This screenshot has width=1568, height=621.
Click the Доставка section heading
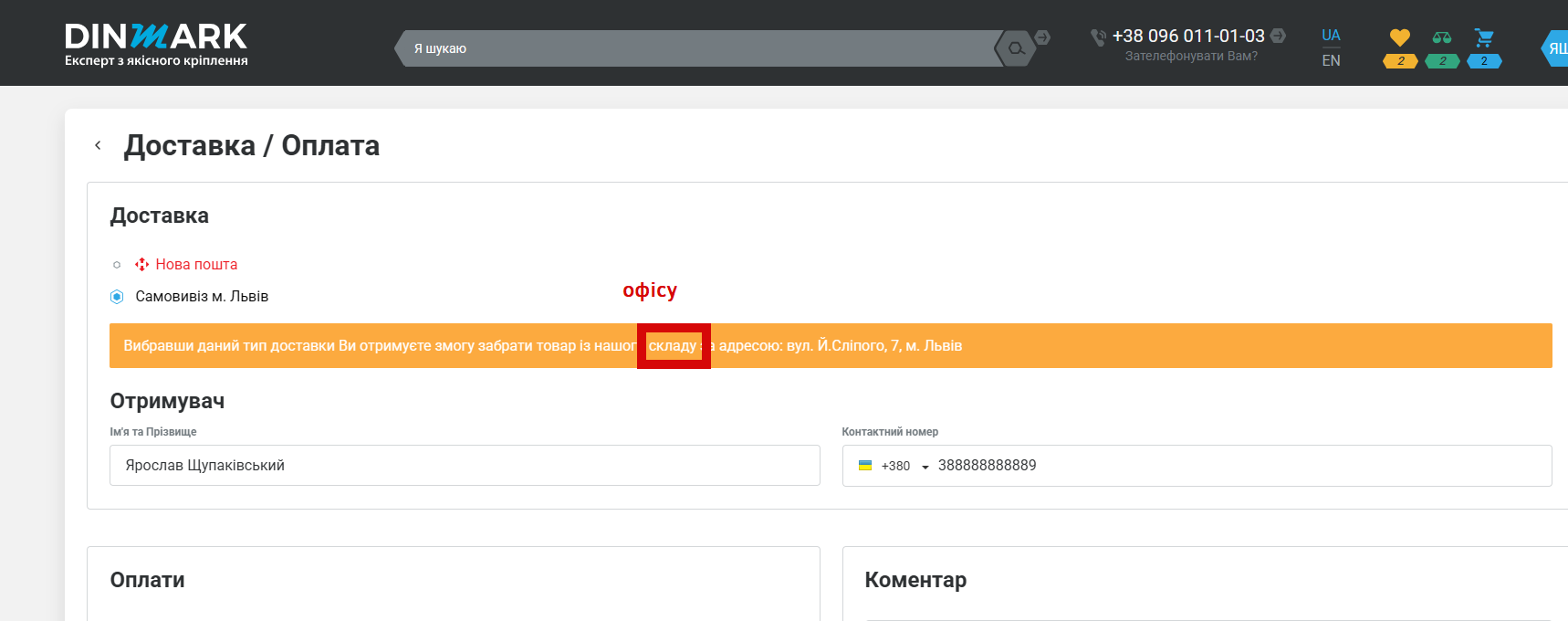(x=160, y=216)
